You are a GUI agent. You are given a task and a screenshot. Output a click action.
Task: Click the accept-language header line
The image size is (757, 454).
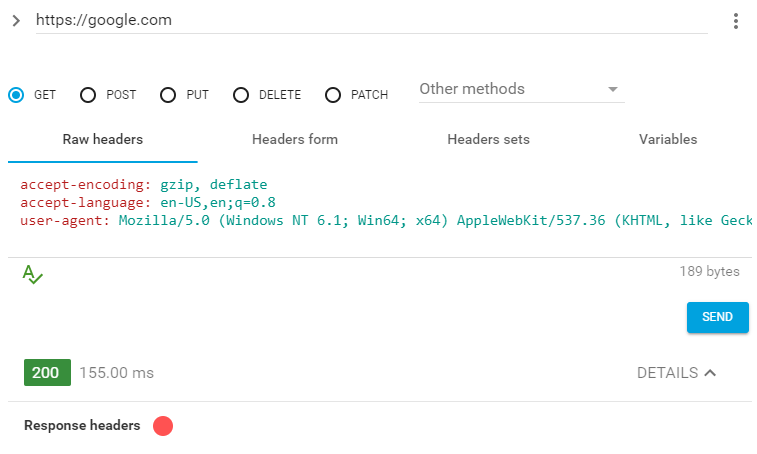coord(148,202)
